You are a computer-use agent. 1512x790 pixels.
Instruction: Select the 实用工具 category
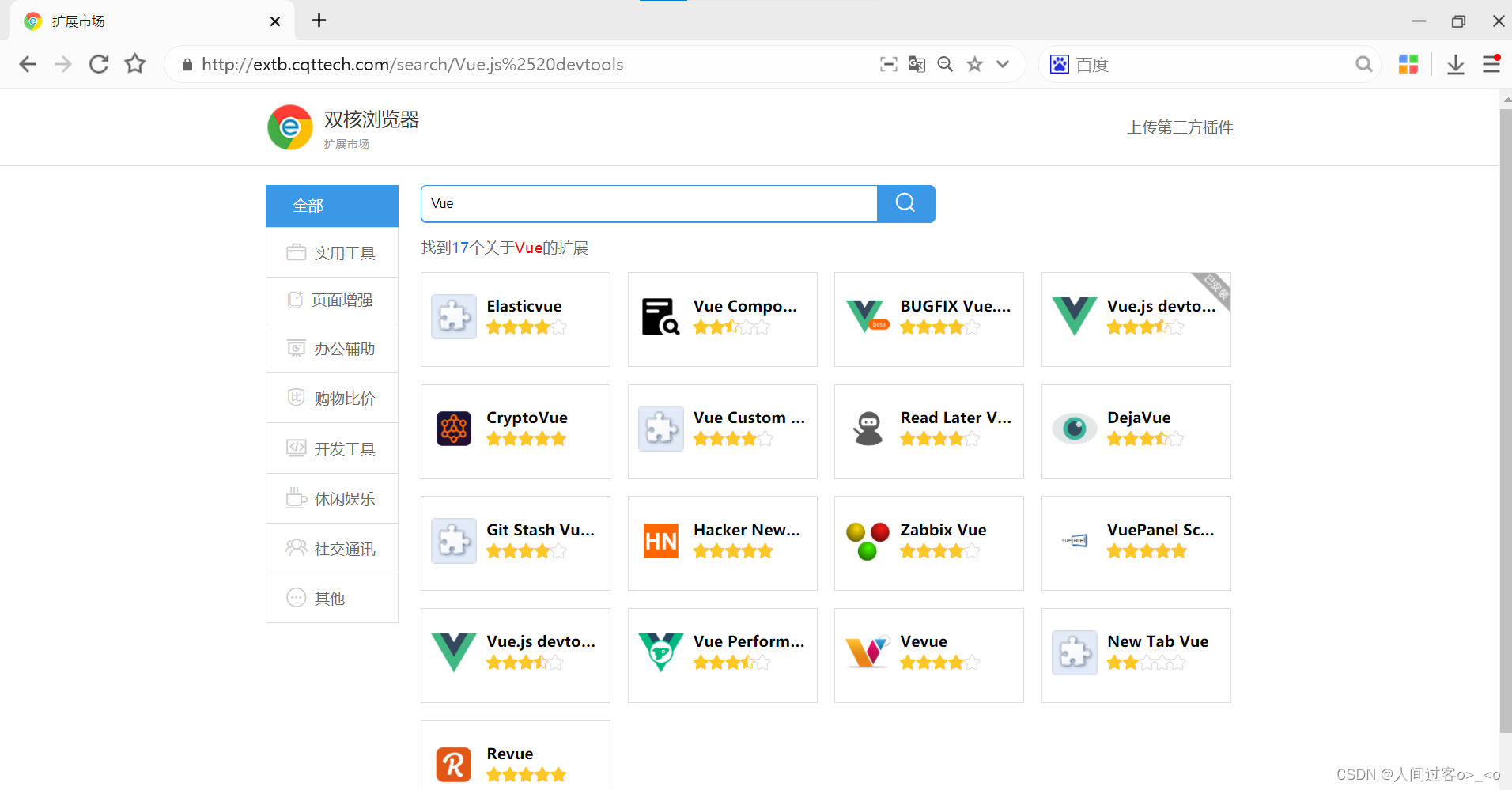332,252
